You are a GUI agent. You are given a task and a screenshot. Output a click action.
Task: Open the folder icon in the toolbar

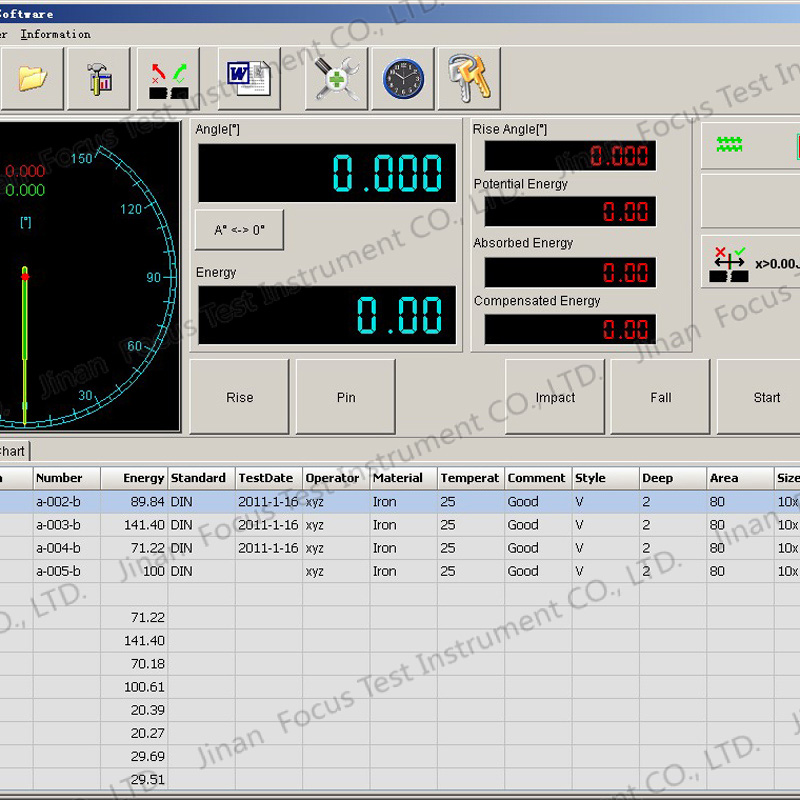click(x=31, y=79)
